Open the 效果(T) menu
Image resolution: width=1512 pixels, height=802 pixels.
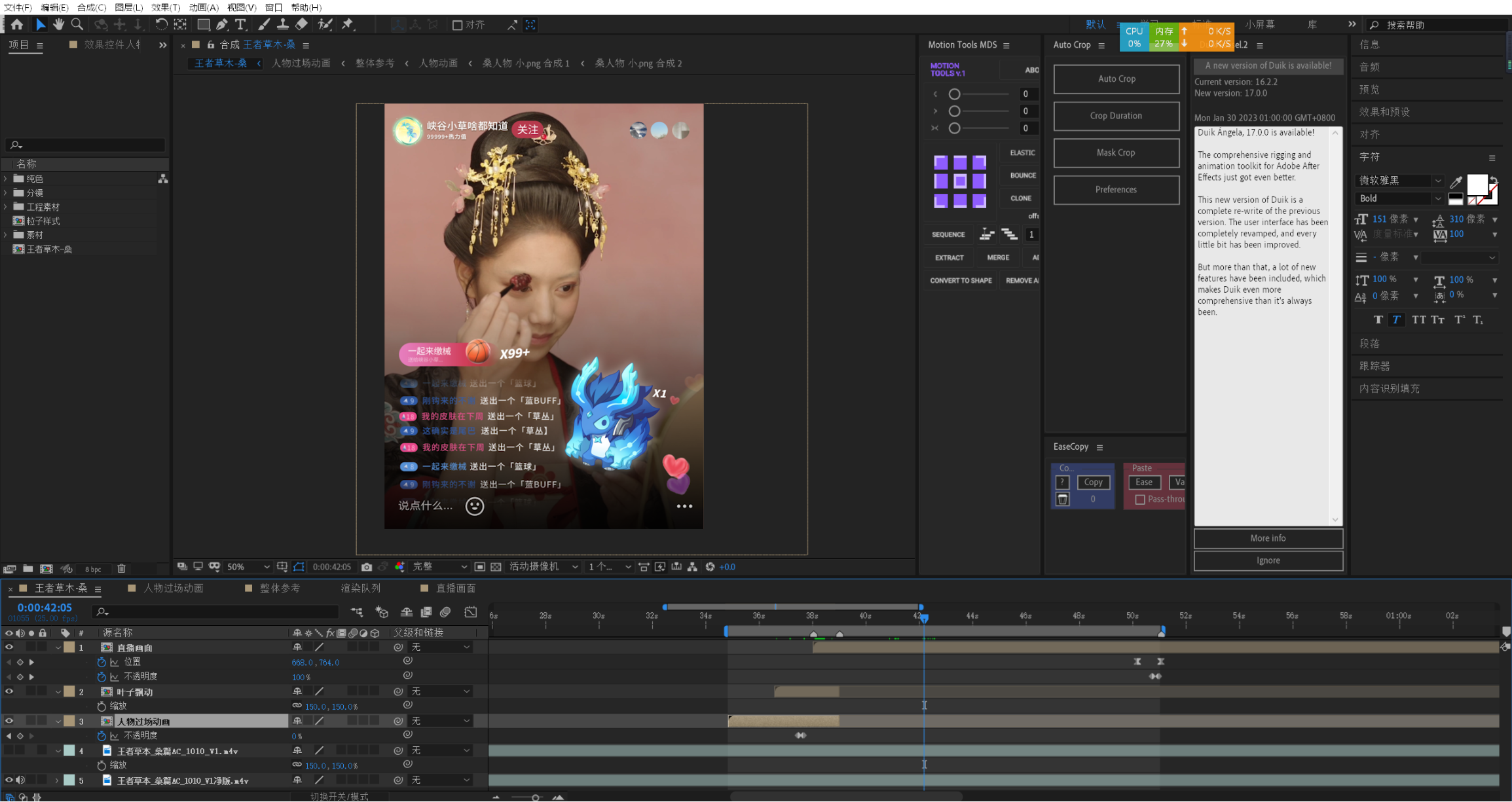pyautogui.click(x=166, y=7)
